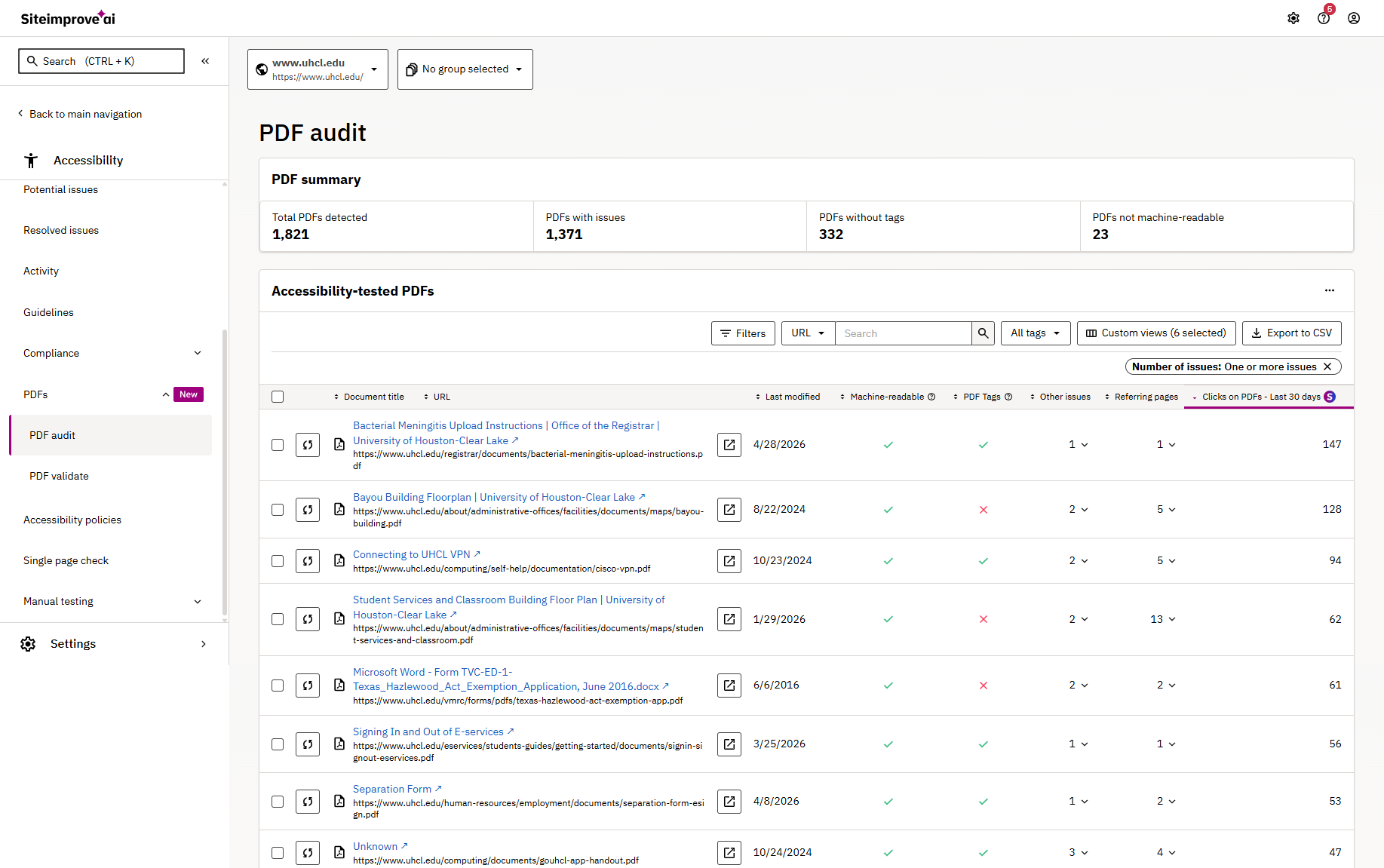Image resolution: width=1384 pixels, height=868 pixels.
Task: Recheck the Connecting to UHCL VPN PDF
Action: [x=308, y=561]
